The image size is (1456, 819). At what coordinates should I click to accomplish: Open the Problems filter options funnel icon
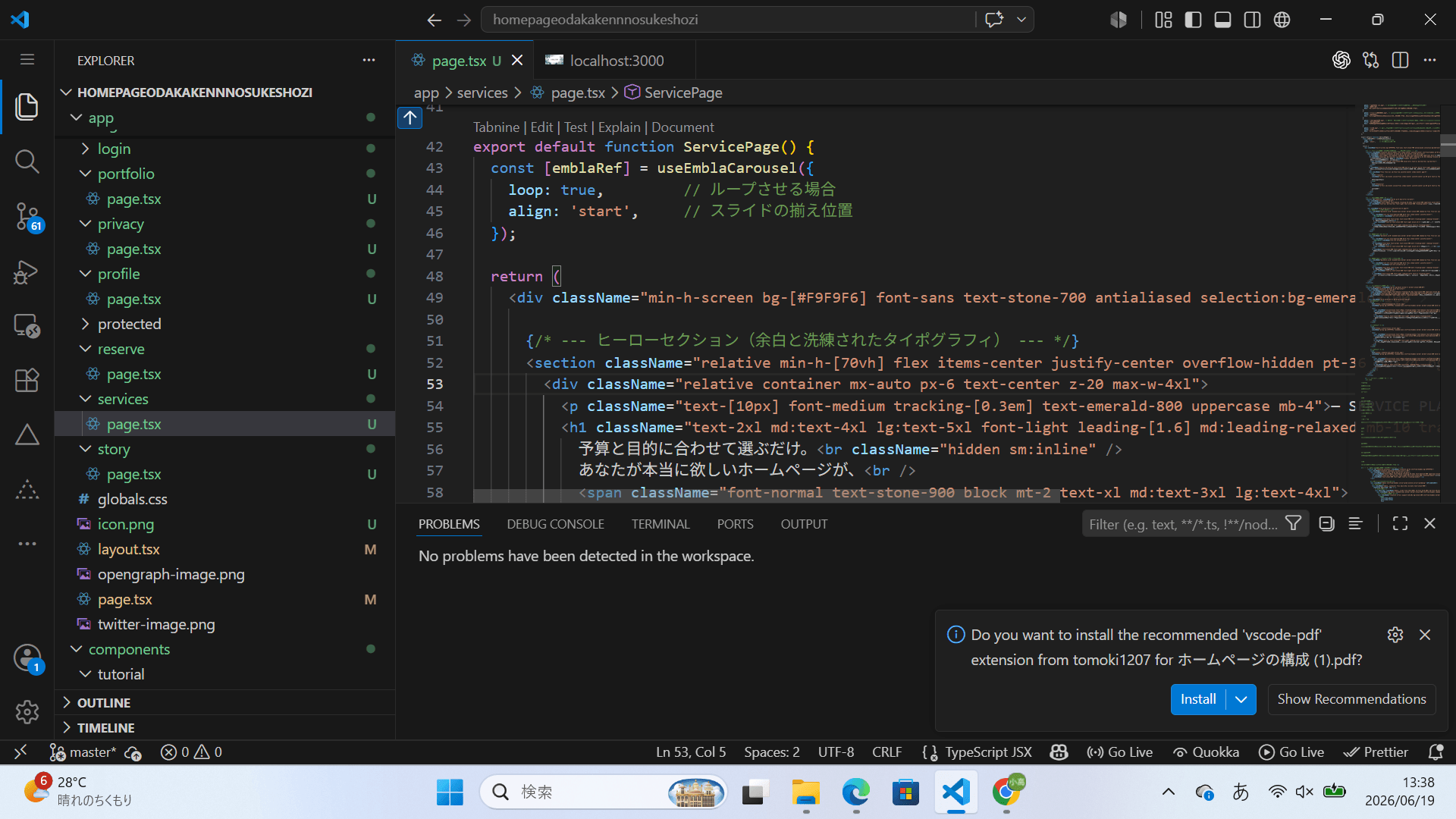pyautogui.click(x=1294, y=524)
